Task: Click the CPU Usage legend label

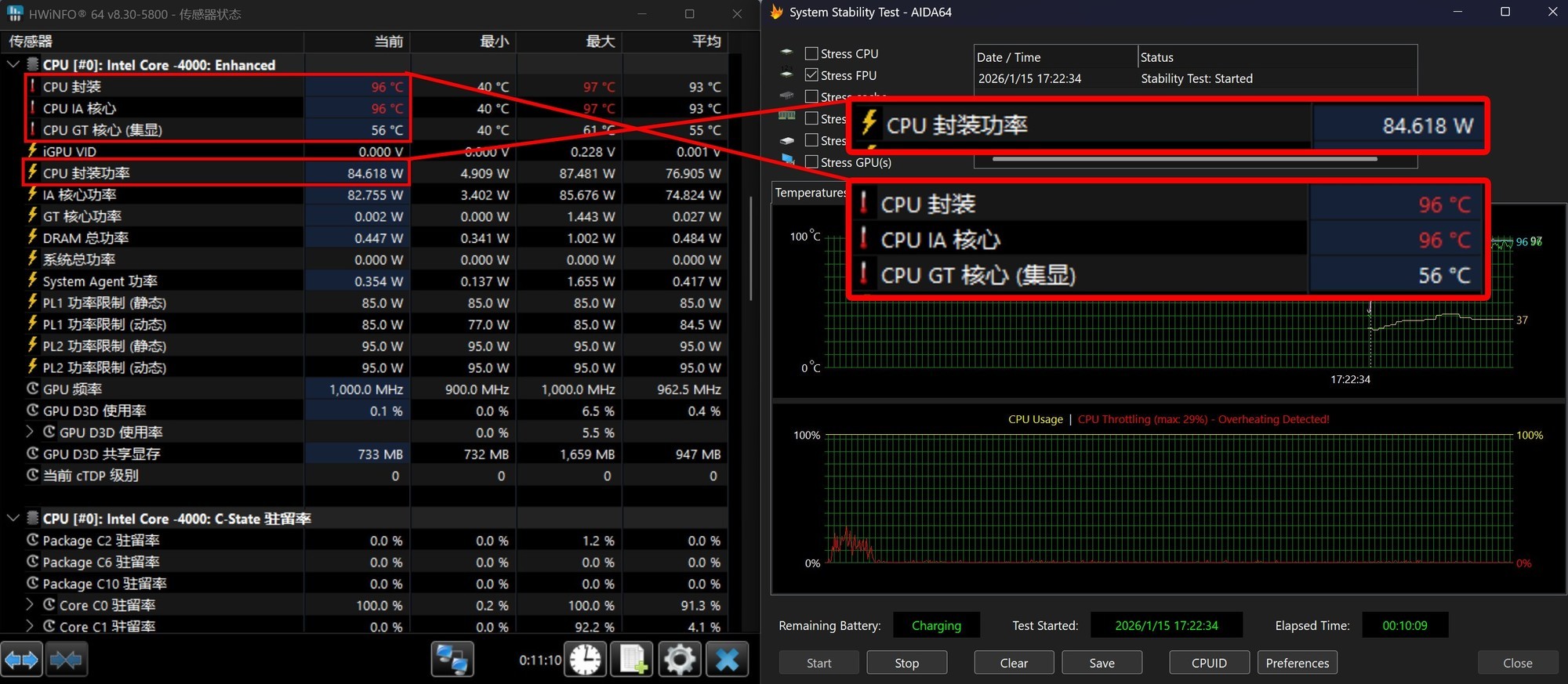Action: 1035,419
